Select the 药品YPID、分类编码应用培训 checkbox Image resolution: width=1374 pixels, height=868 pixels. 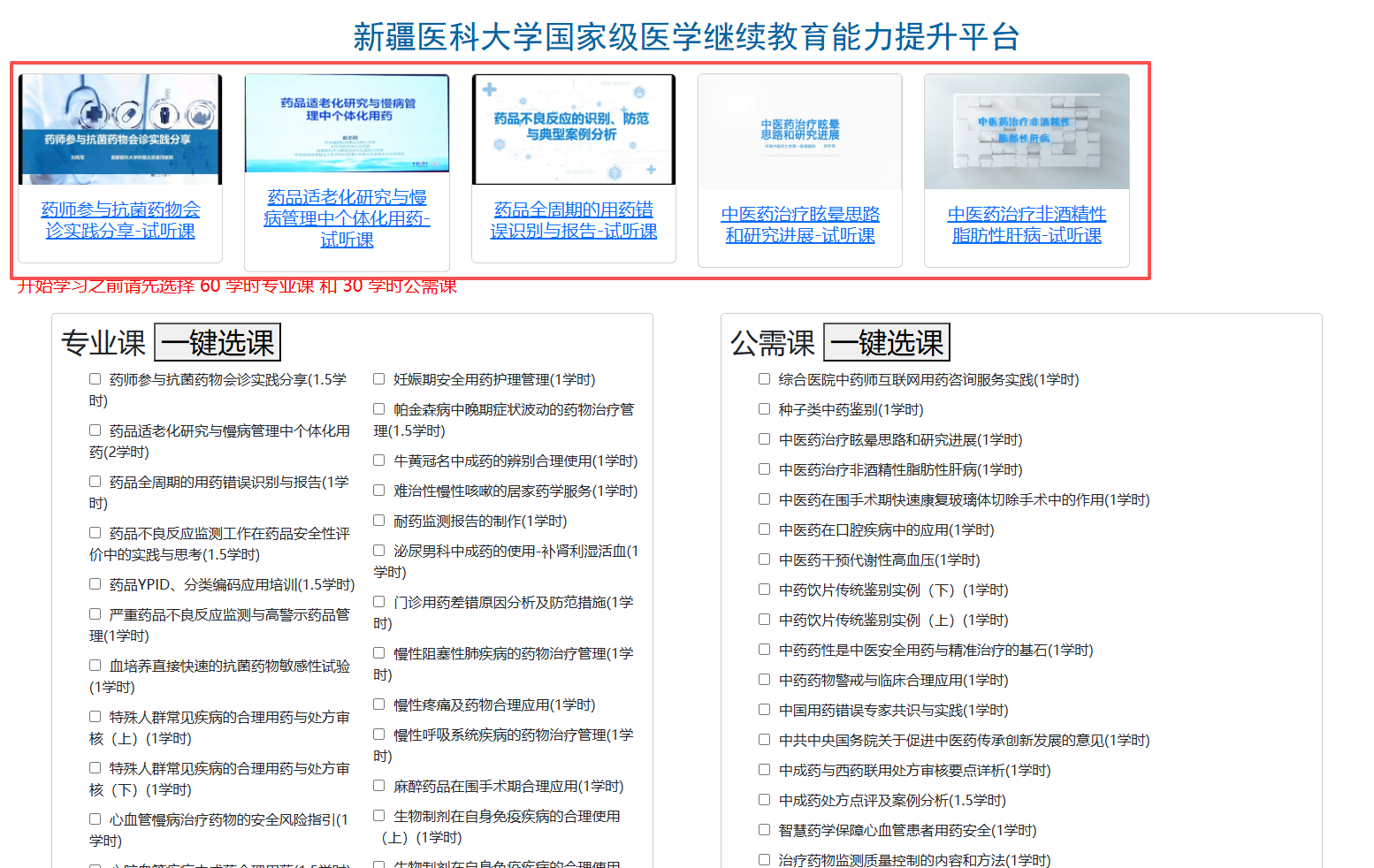(x=95, y=584)
